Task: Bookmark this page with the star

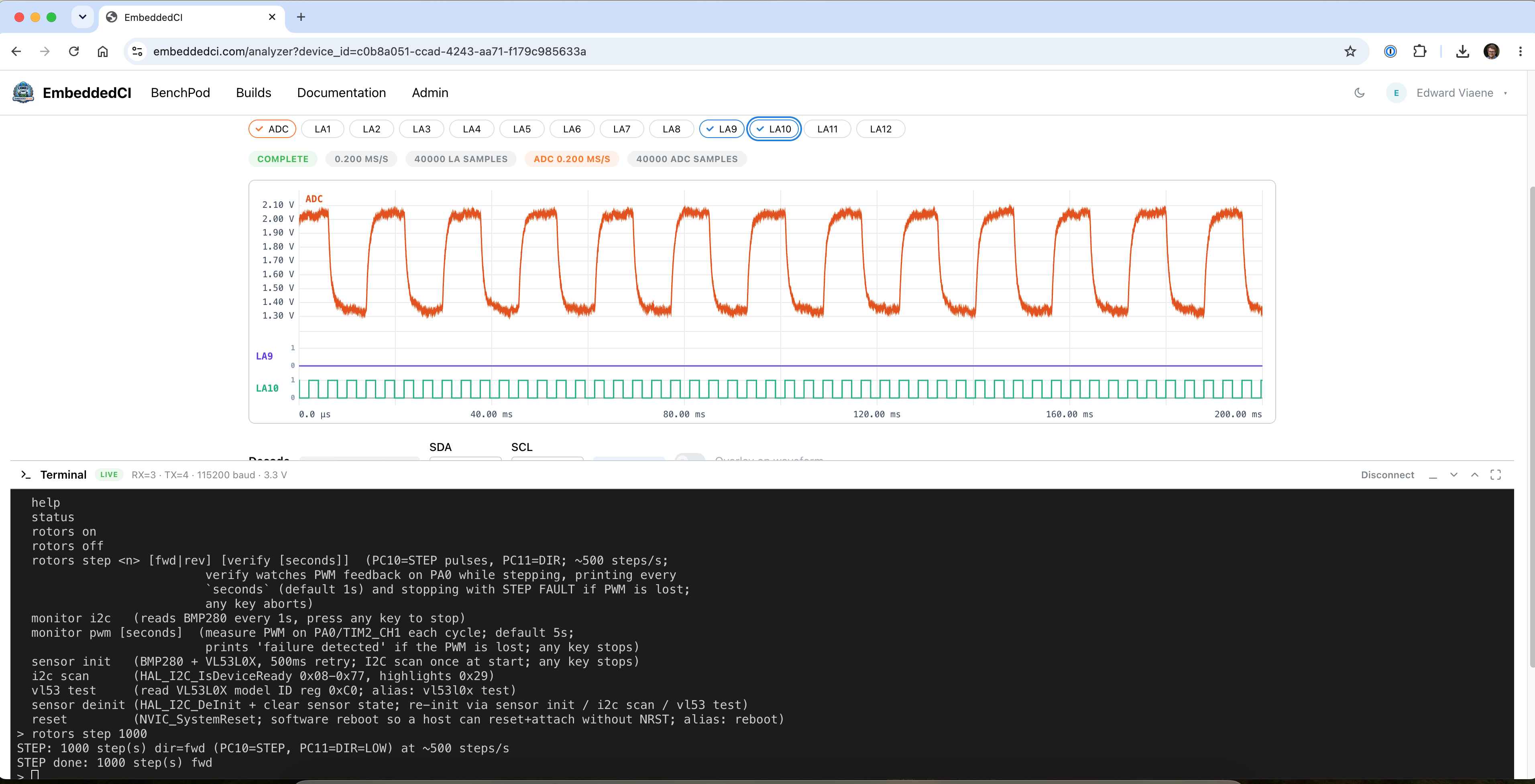Action: [x=1350, y=51]
